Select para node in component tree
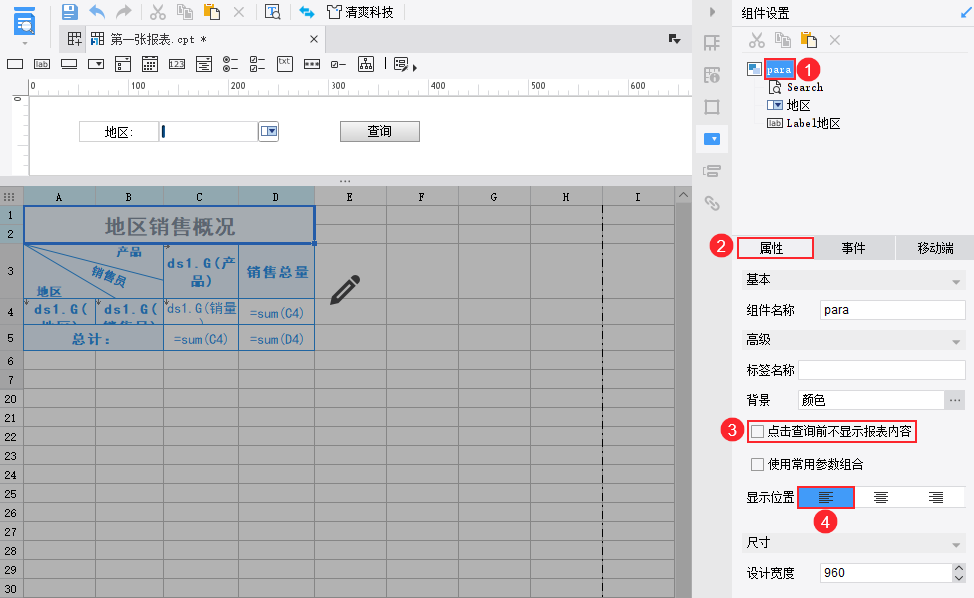This screenshot has height=598, width=974. coord(779,70)
